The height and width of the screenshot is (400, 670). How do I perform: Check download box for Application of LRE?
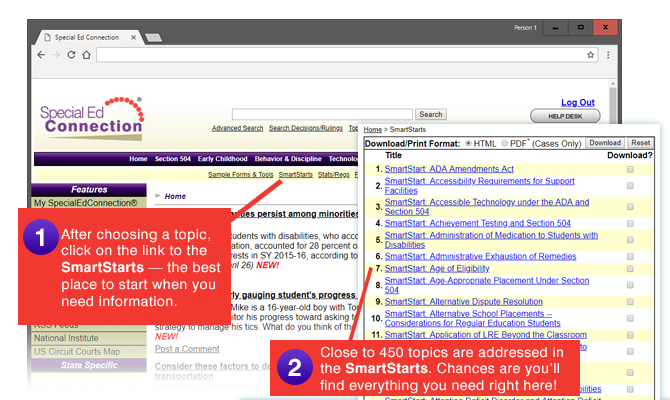point(630,335)
